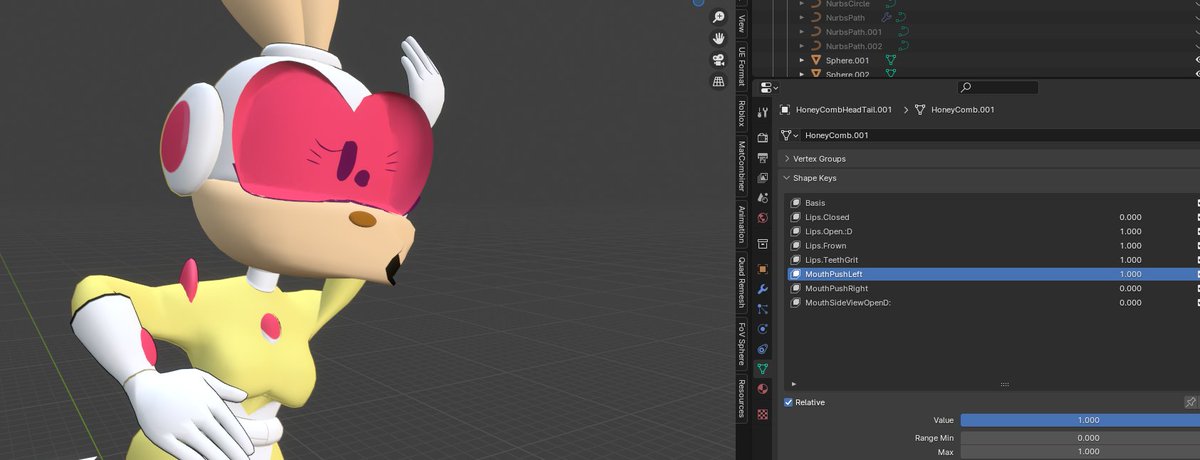Select the MouthPushRight shape key
Image resolution: width=1200 pixels, height=460 pixels.
[990, 288]
